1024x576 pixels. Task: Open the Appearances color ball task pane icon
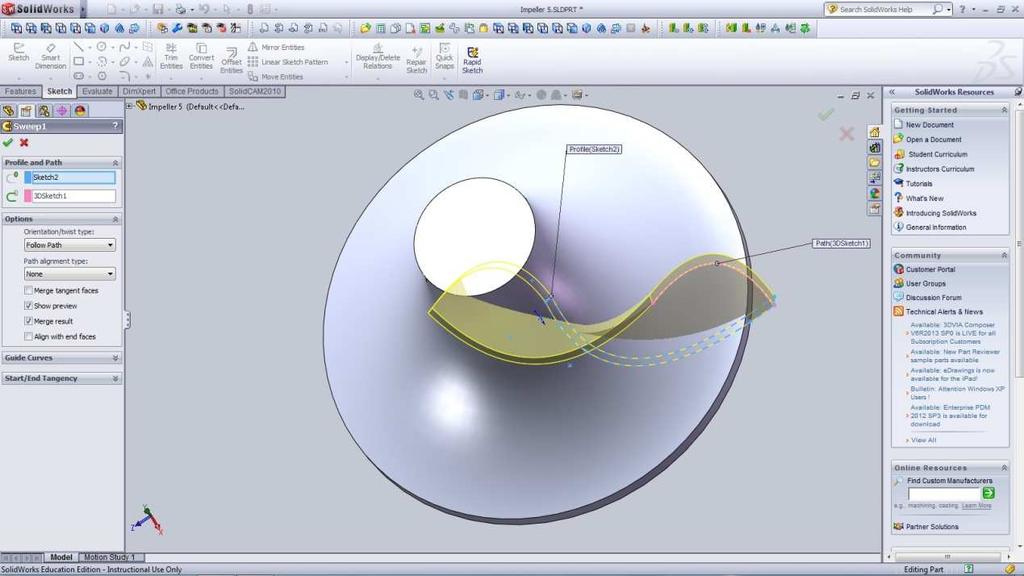(x=874, y=193)
